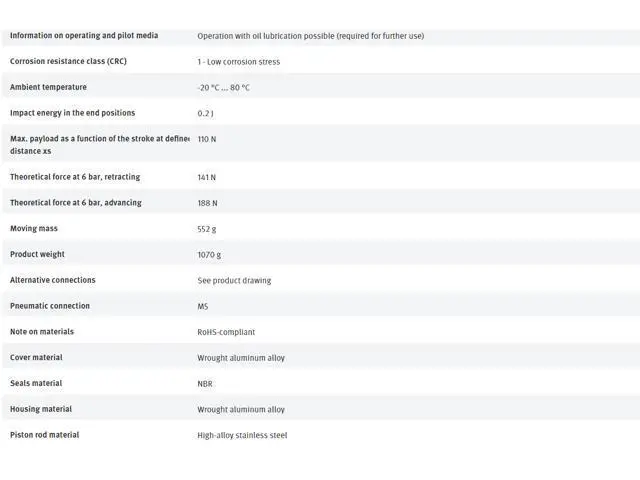The height and width of the screenshot is (480, 640).
Task: Click 'Impact energy in the end positions' label
Action: tap(72, 113)
